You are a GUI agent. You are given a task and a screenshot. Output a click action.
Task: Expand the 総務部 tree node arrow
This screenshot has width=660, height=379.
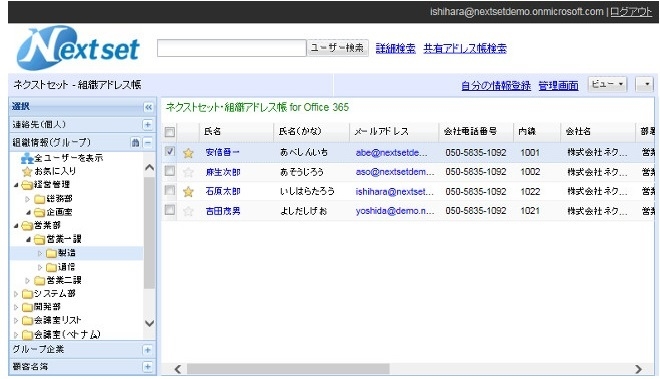28,199
